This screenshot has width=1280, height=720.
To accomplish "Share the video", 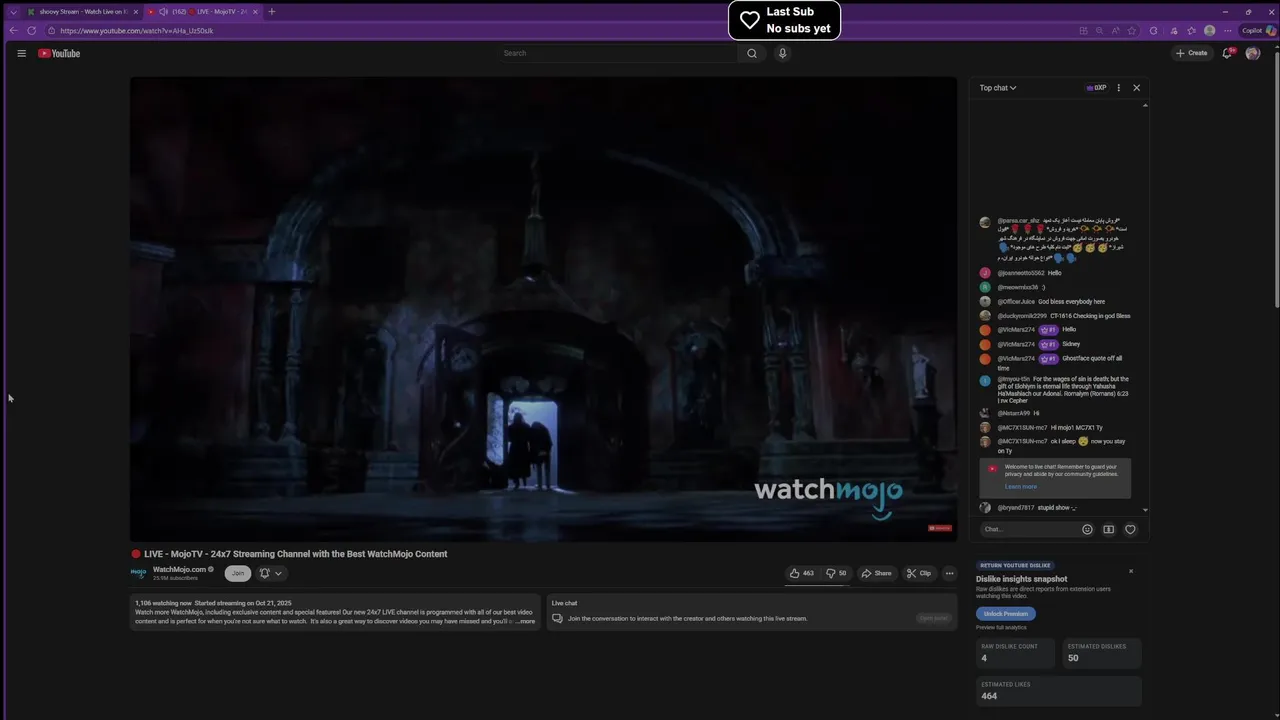I will 876,573.
